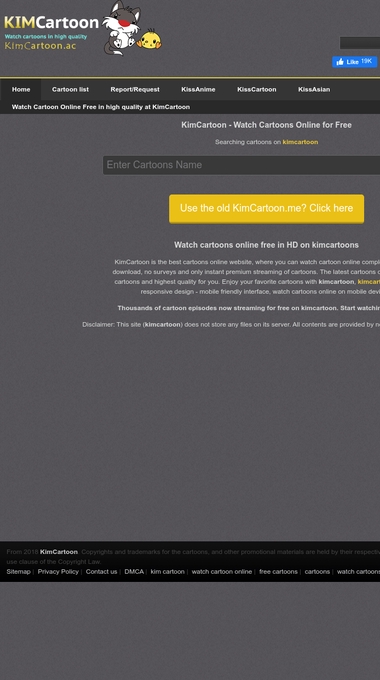Image resolution: width=380 pixels, height=680 pixels.
Task: Click the 'watch cartoon online' footer link
Action: (222, 572)
